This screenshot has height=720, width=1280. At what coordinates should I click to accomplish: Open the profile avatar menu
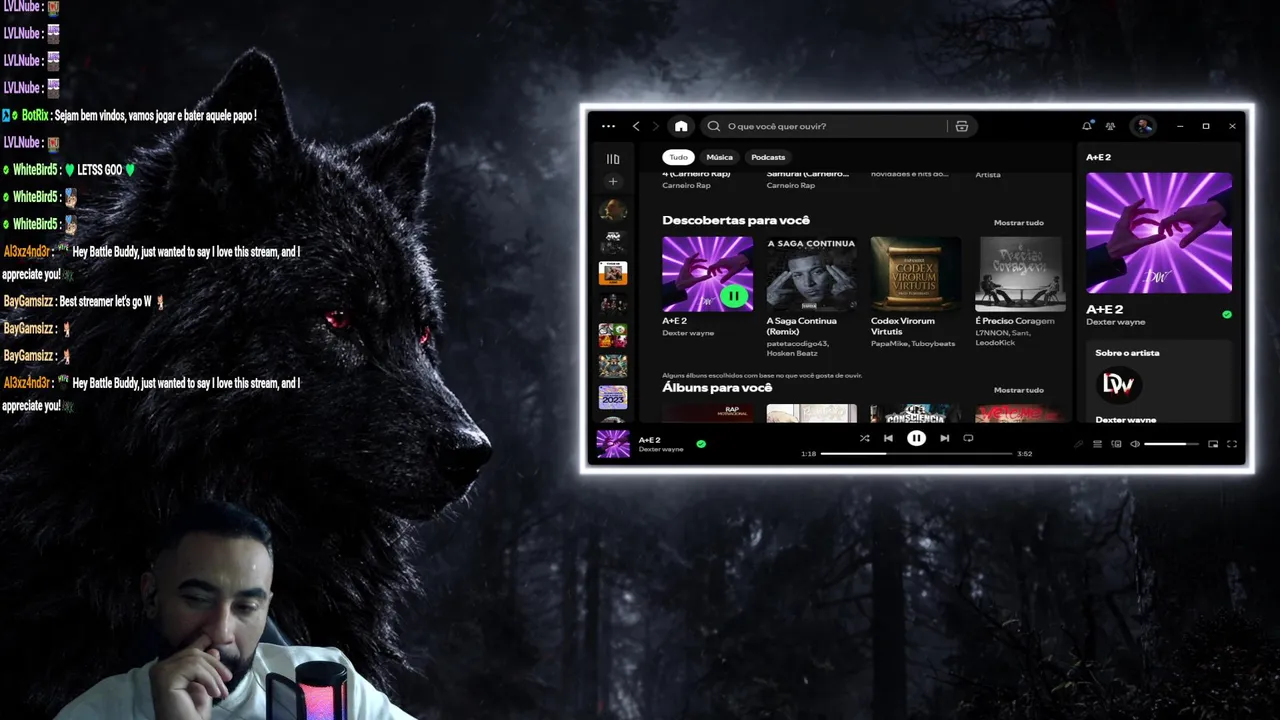point(1143,126)
